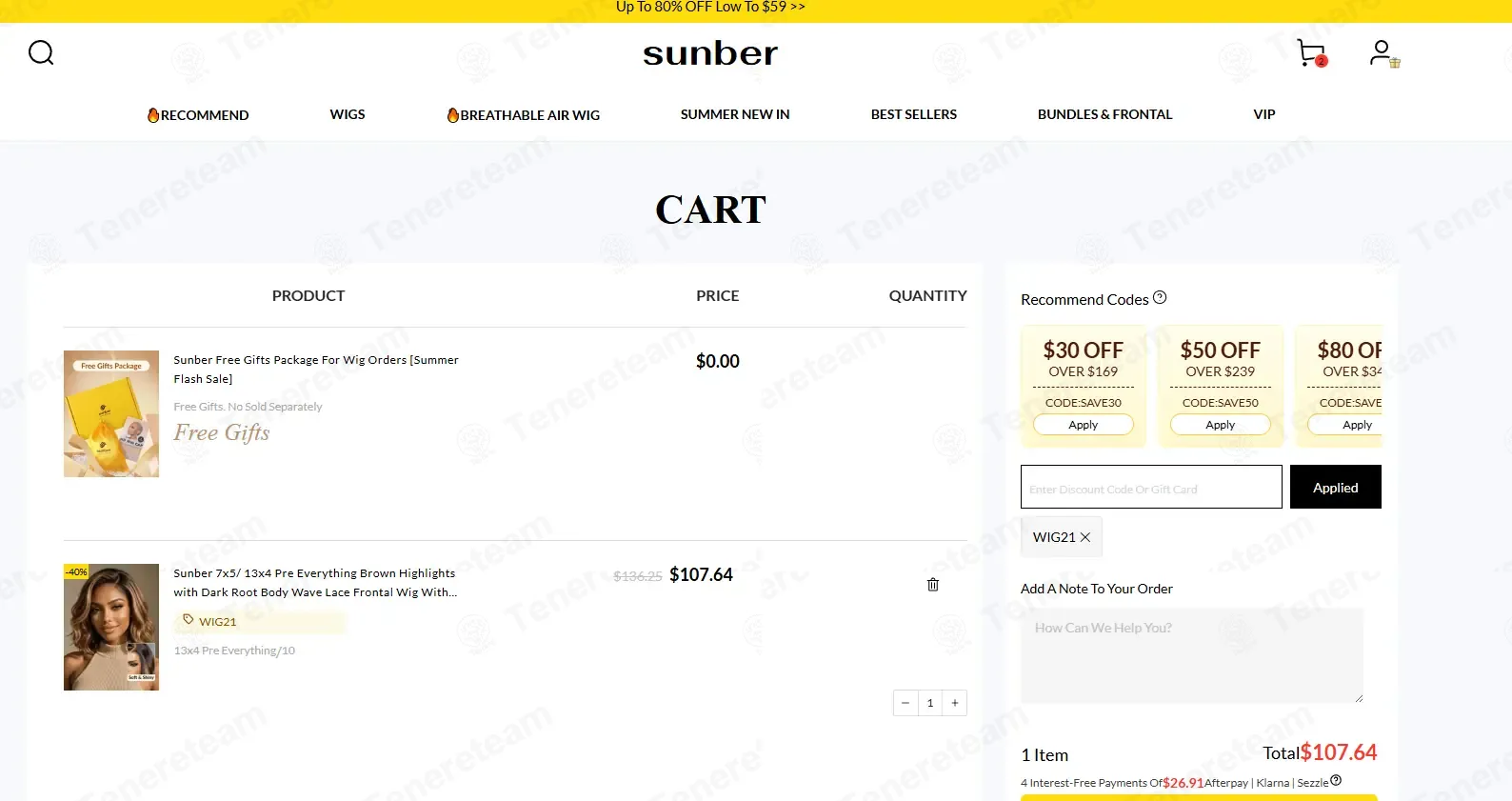The width and height of the screenshot is (1512, 801).
Task: Click the quantity value field
Action: coord(930,703)
